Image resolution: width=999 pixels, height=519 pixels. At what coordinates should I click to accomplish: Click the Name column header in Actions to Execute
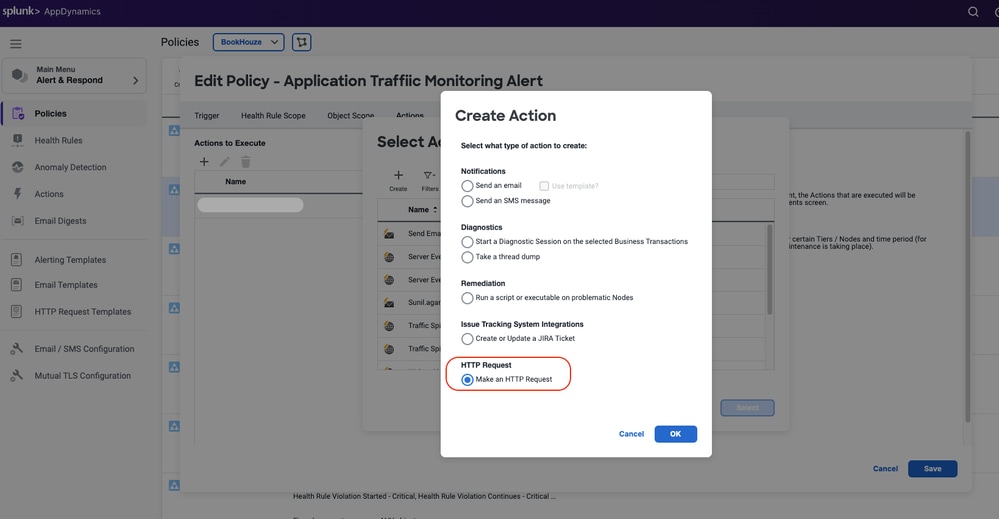235,181
